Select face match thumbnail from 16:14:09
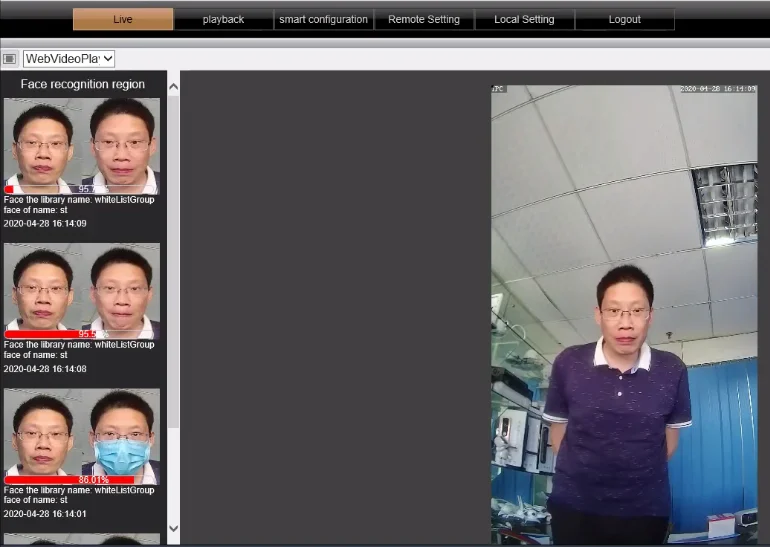Image resolution: width=770 pixels, height=547 pixels. click(82, 146)
